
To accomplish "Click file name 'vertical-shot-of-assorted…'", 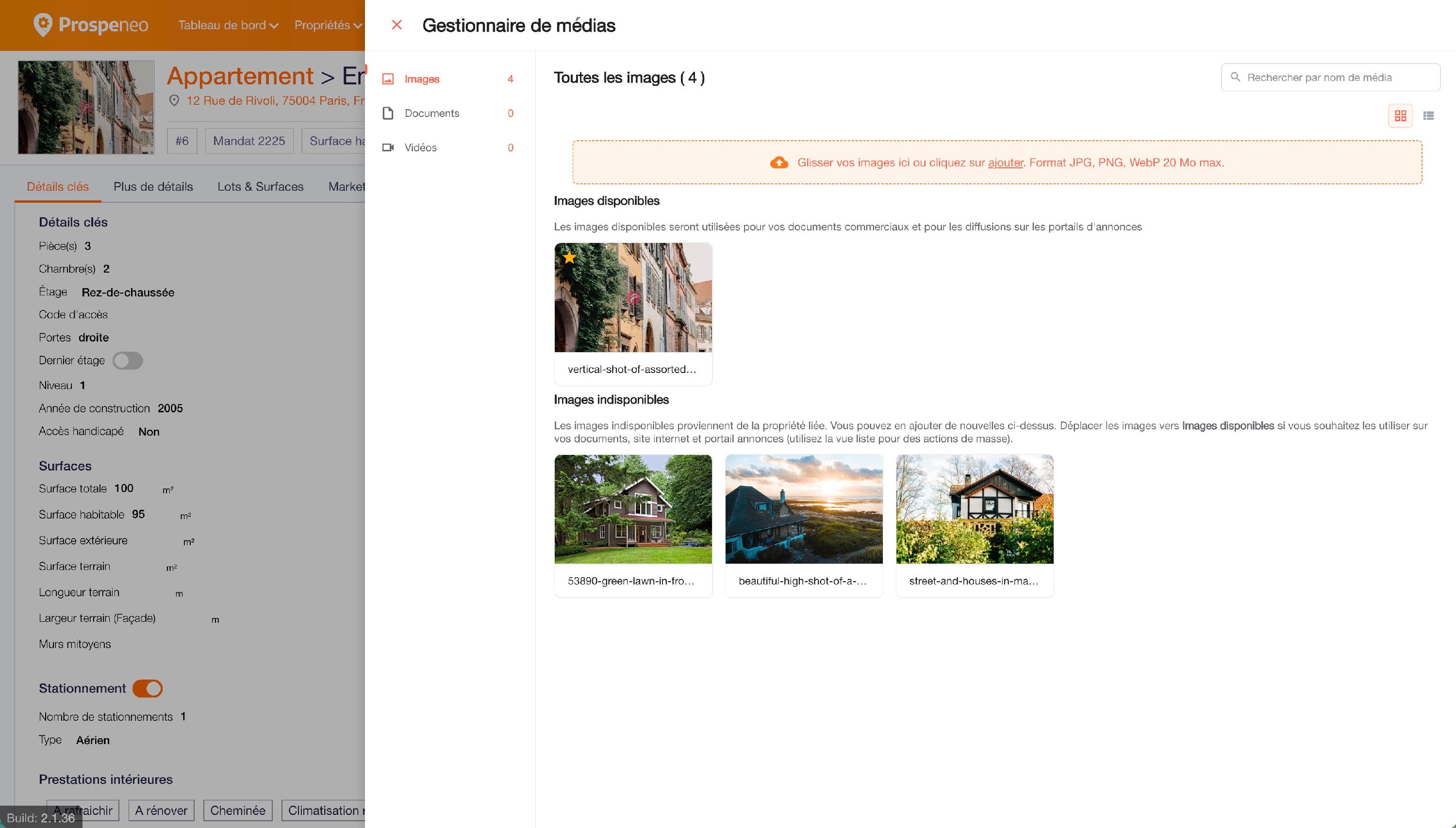I will pyautogui.click(x=632, y=369).
